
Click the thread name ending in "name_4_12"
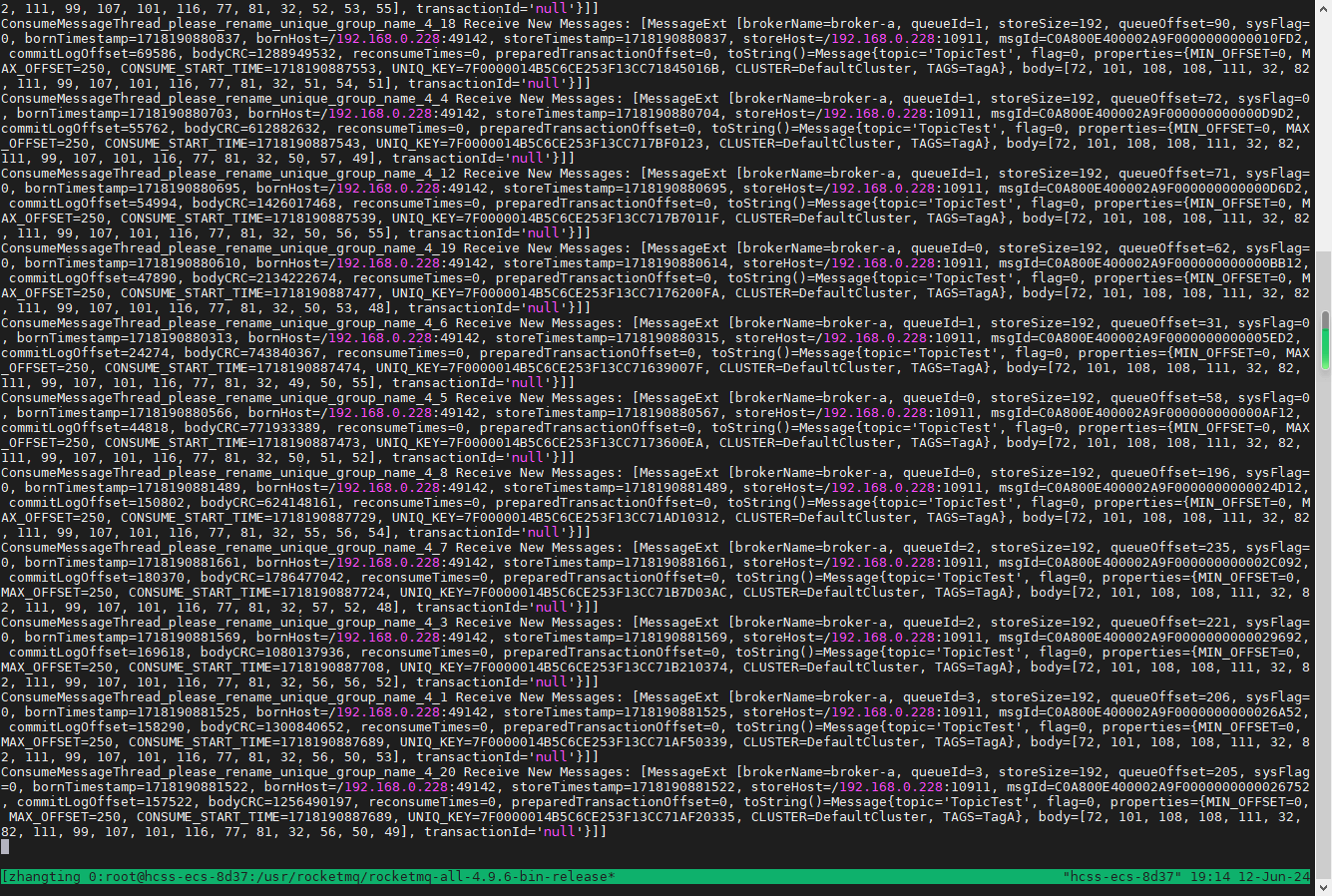point(228,174)
